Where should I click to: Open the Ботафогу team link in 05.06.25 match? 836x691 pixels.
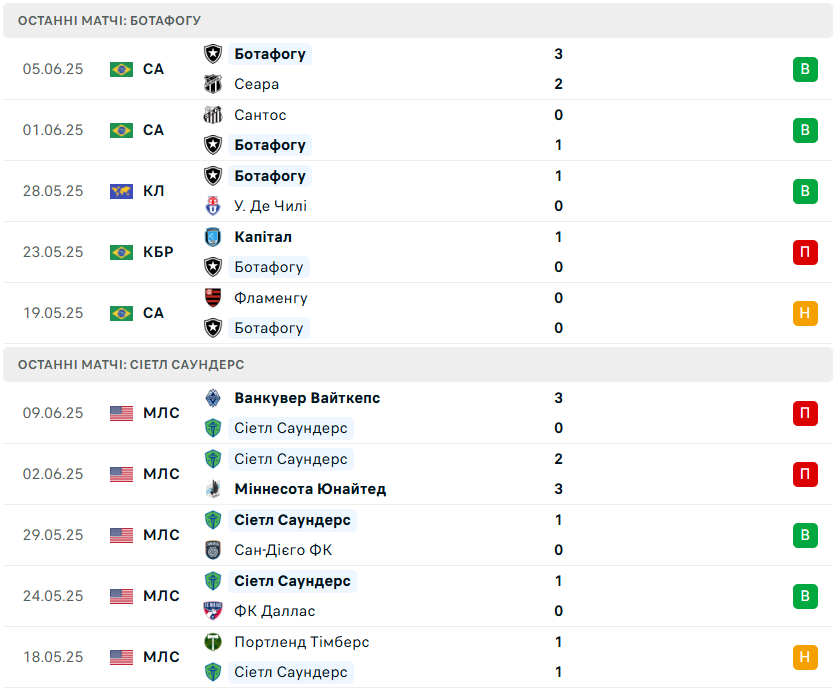coord(270,54)
